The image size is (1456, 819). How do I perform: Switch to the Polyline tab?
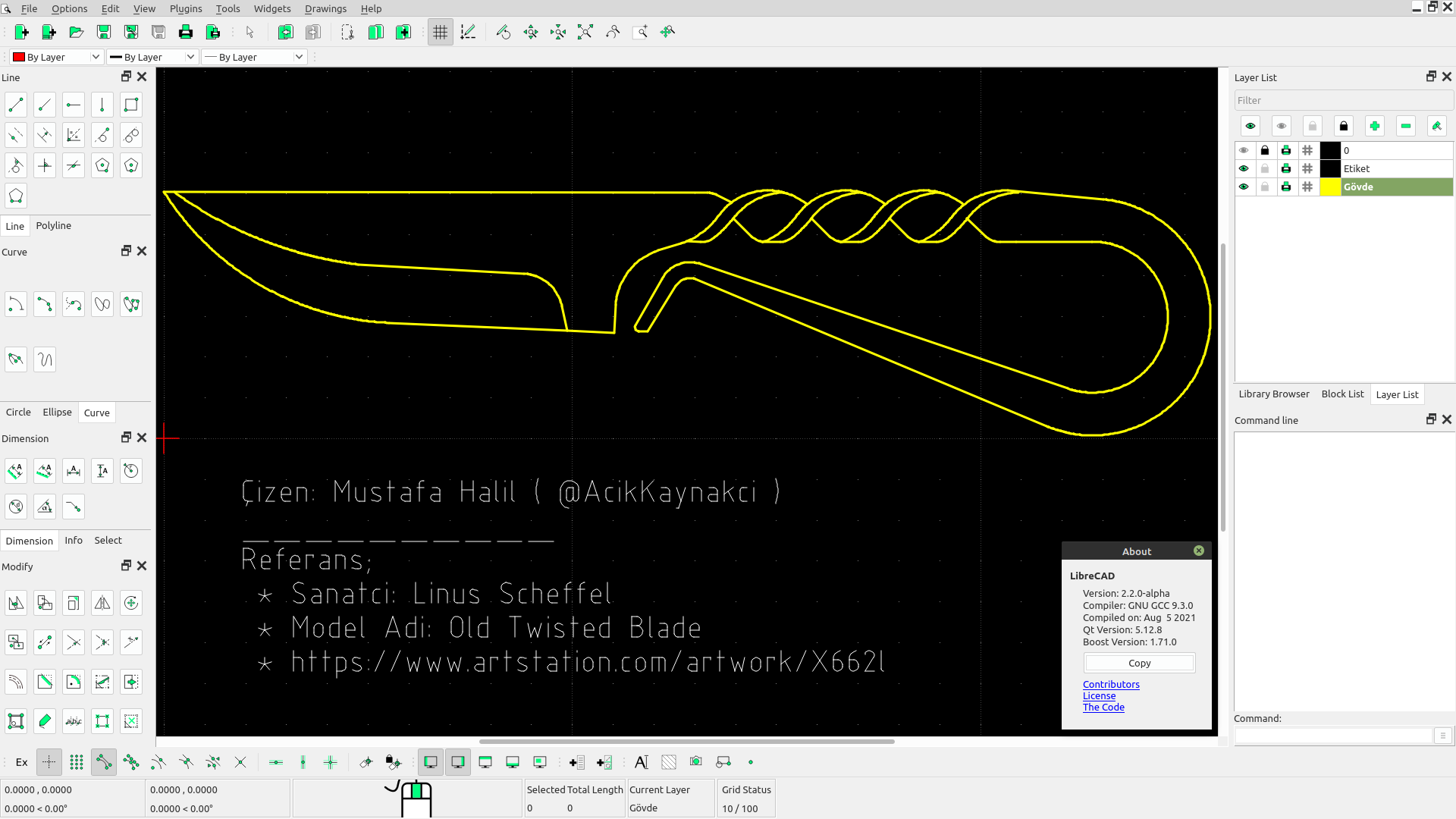(53, 225)
